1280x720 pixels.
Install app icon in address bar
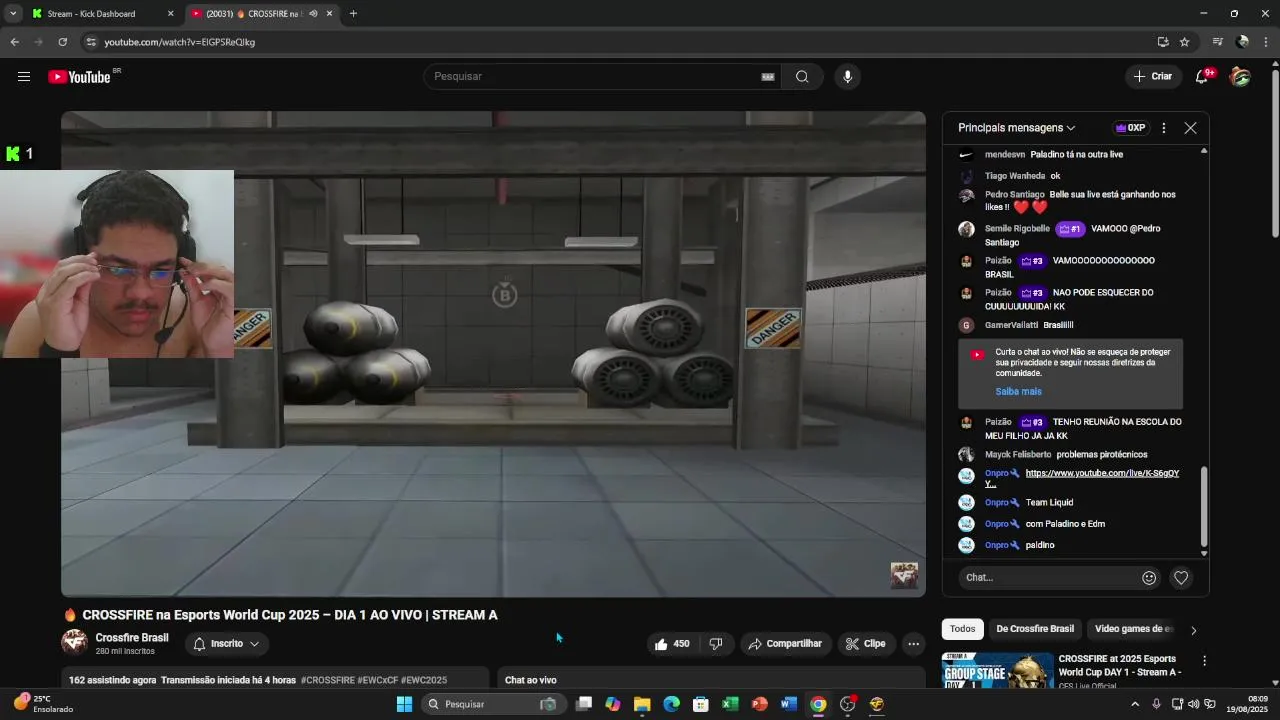(1163, 42)
